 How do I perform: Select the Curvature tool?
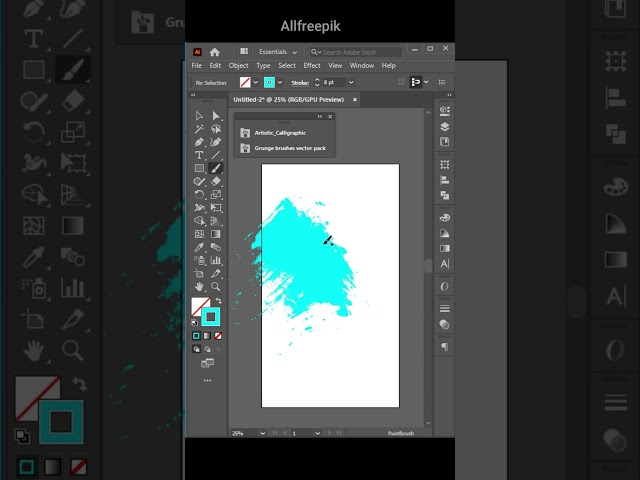216,142
